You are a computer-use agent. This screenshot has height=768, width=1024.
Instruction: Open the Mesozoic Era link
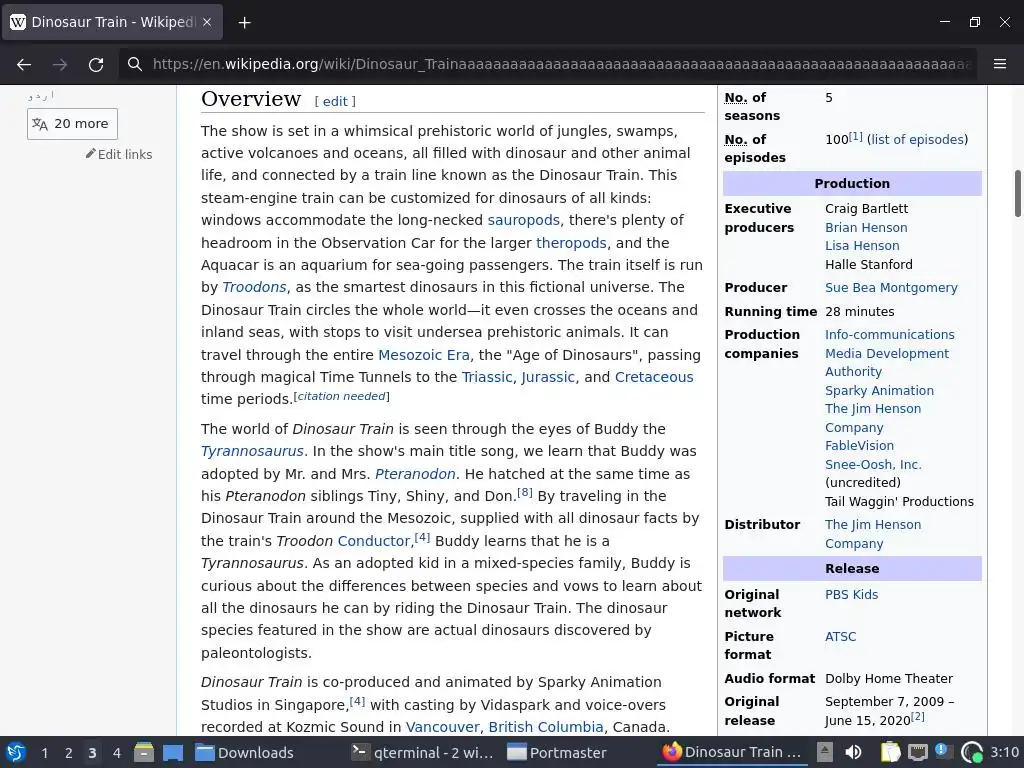click(423, 355)
